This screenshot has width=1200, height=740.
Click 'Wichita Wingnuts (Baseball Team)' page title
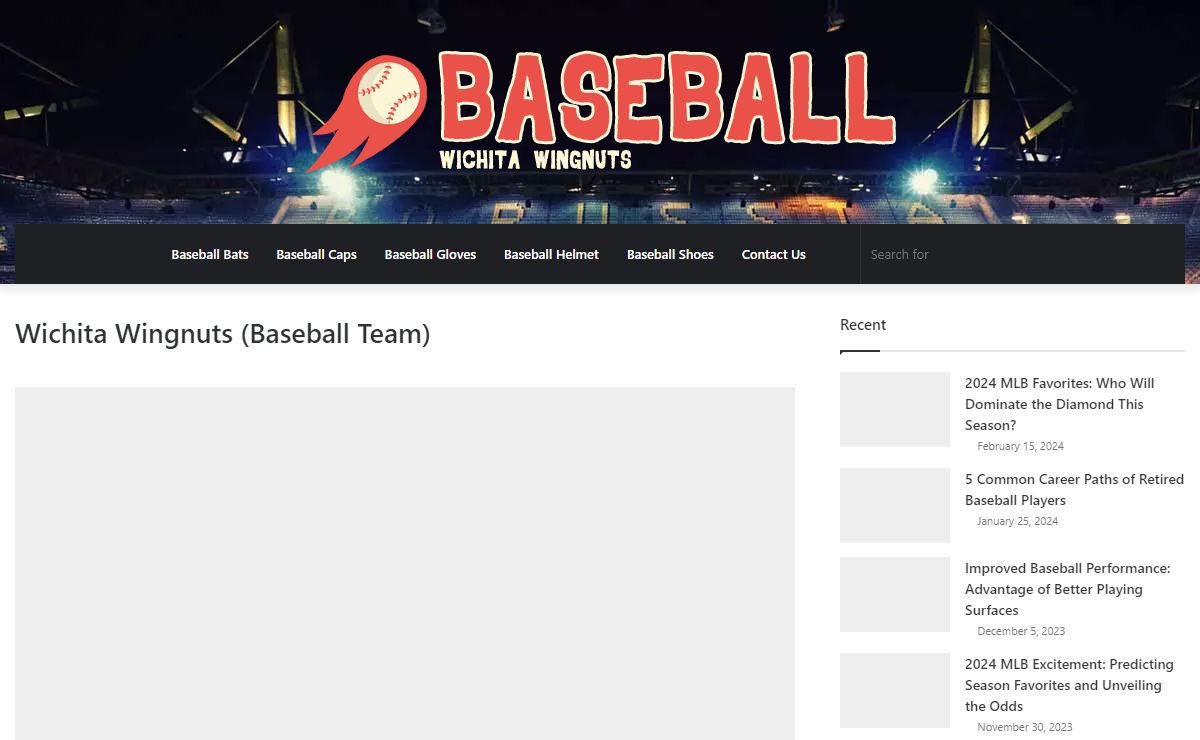coord(223,334)
